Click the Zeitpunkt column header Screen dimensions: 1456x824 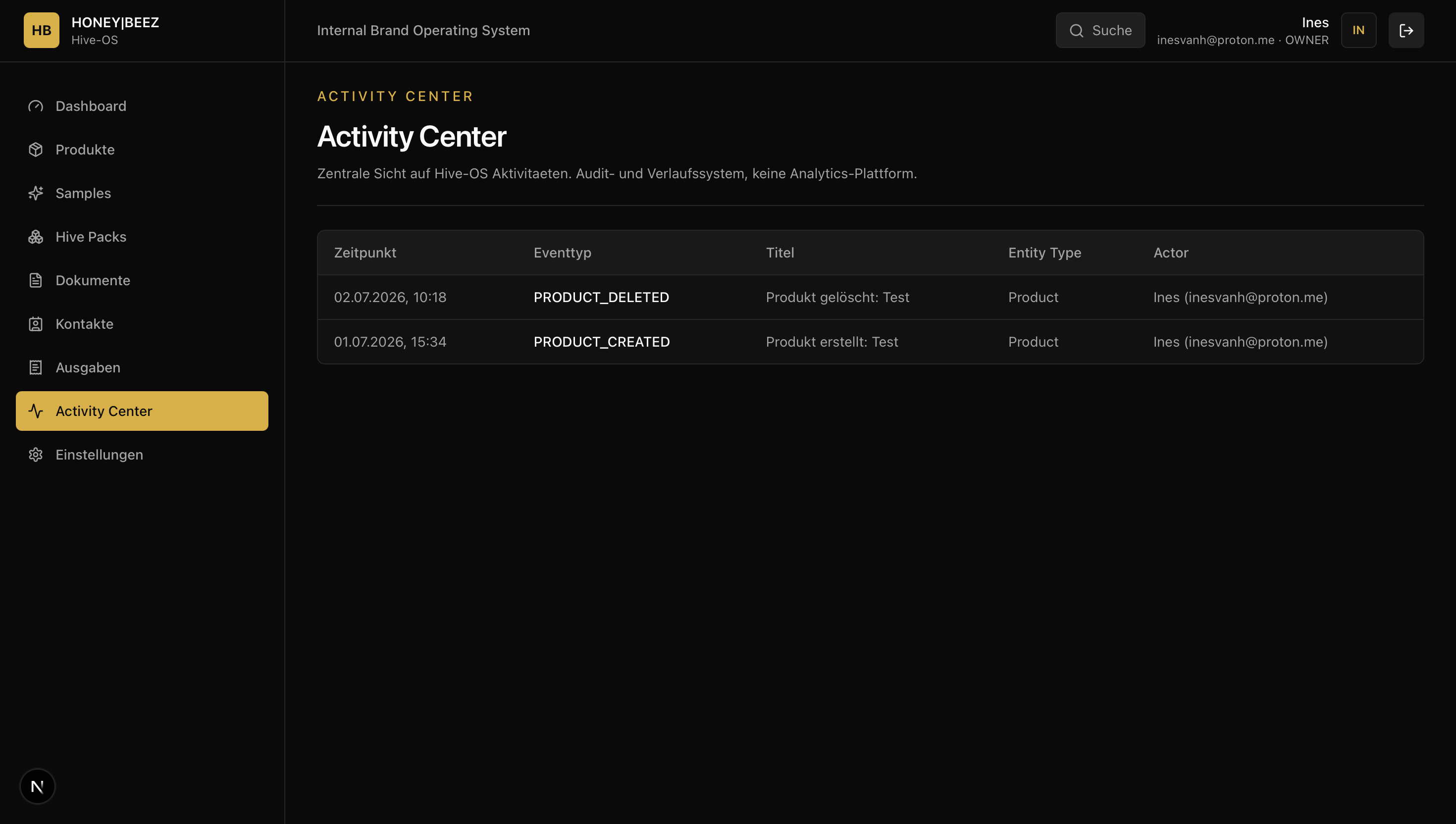[365, 253]
